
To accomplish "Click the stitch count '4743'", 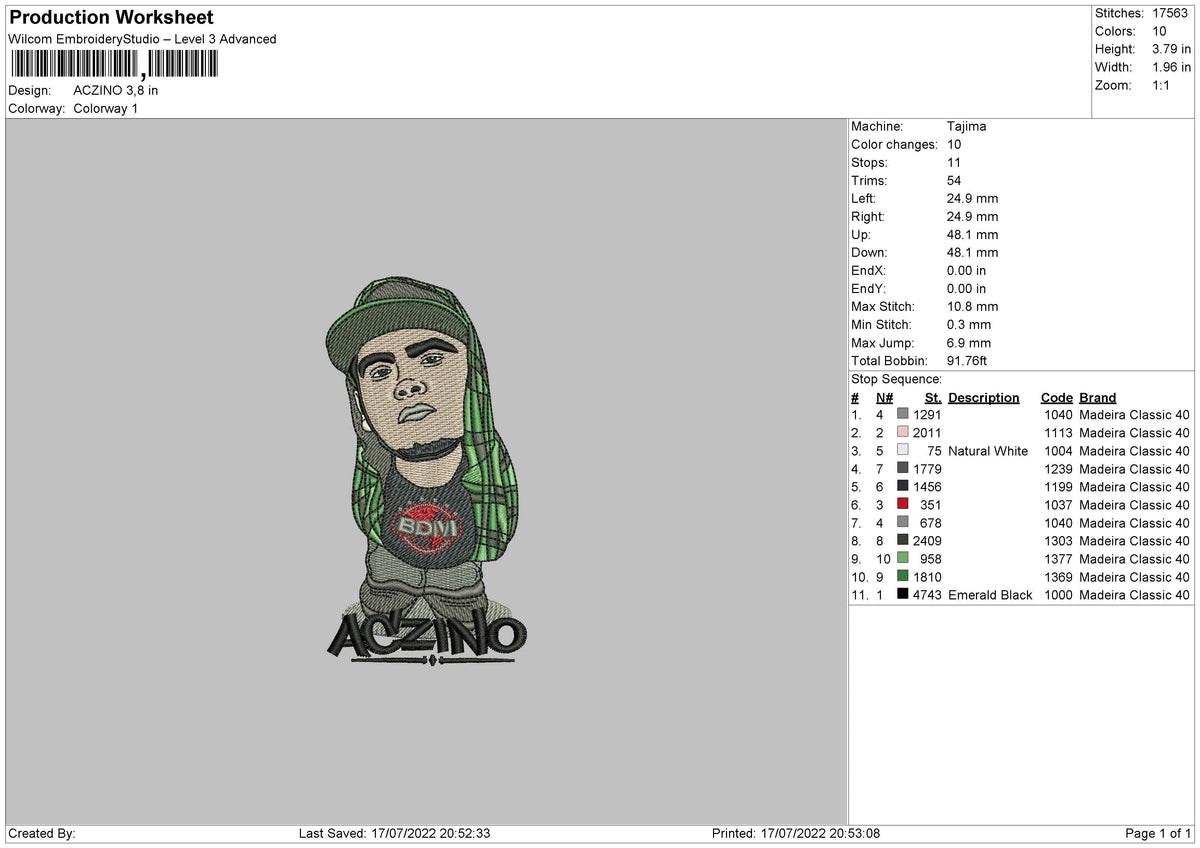I will tap(927, 594).
